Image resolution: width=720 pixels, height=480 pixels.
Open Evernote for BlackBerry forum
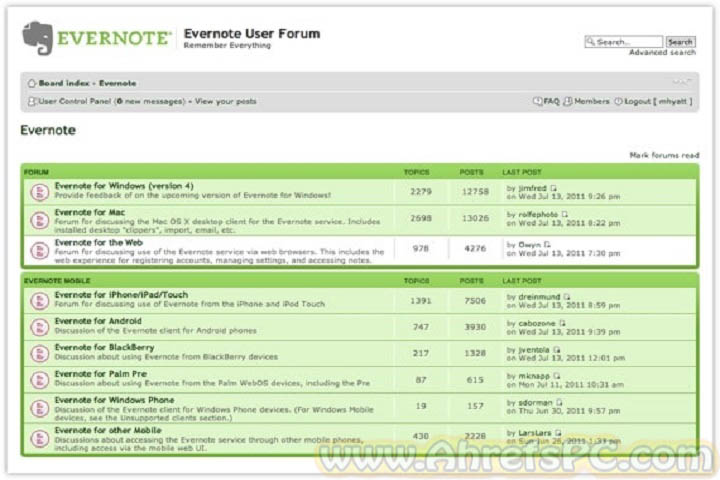(104, 347)
